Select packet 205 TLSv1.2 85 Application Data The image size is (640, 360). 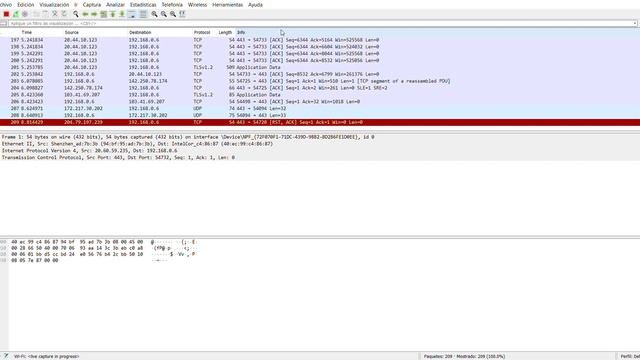click(320, 95)
